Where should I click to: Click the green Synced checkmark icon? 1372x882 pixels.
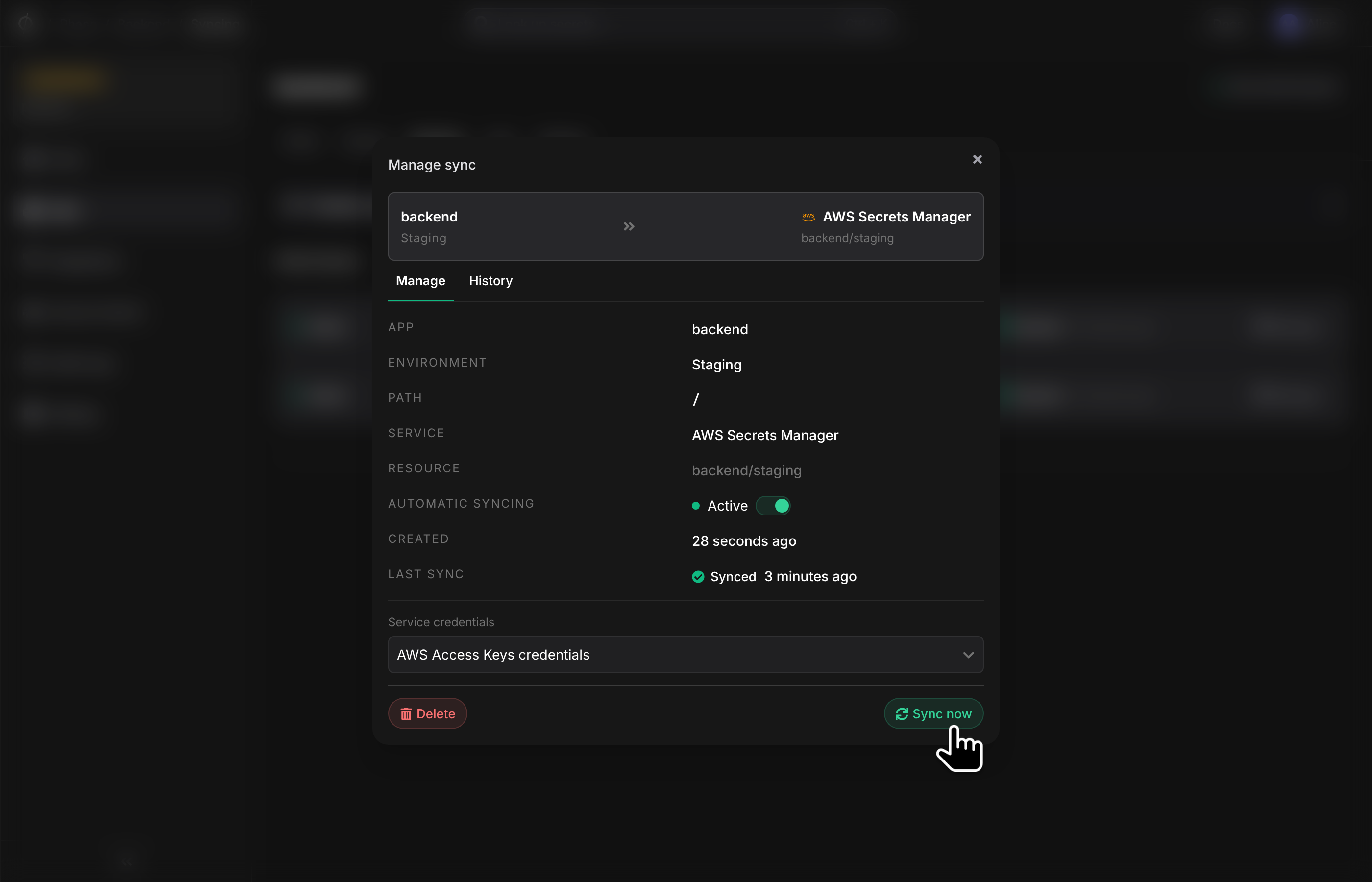point(698,577)
